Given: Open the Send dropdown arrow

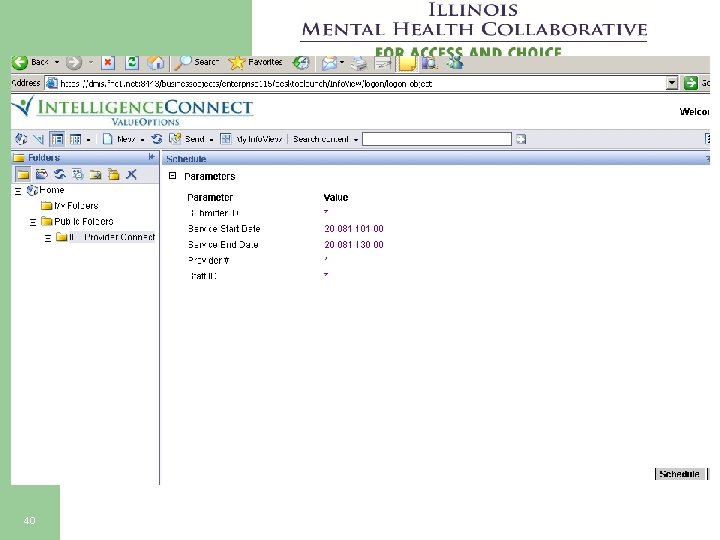Looking at the screenshot, I should (x=211, y=140).
